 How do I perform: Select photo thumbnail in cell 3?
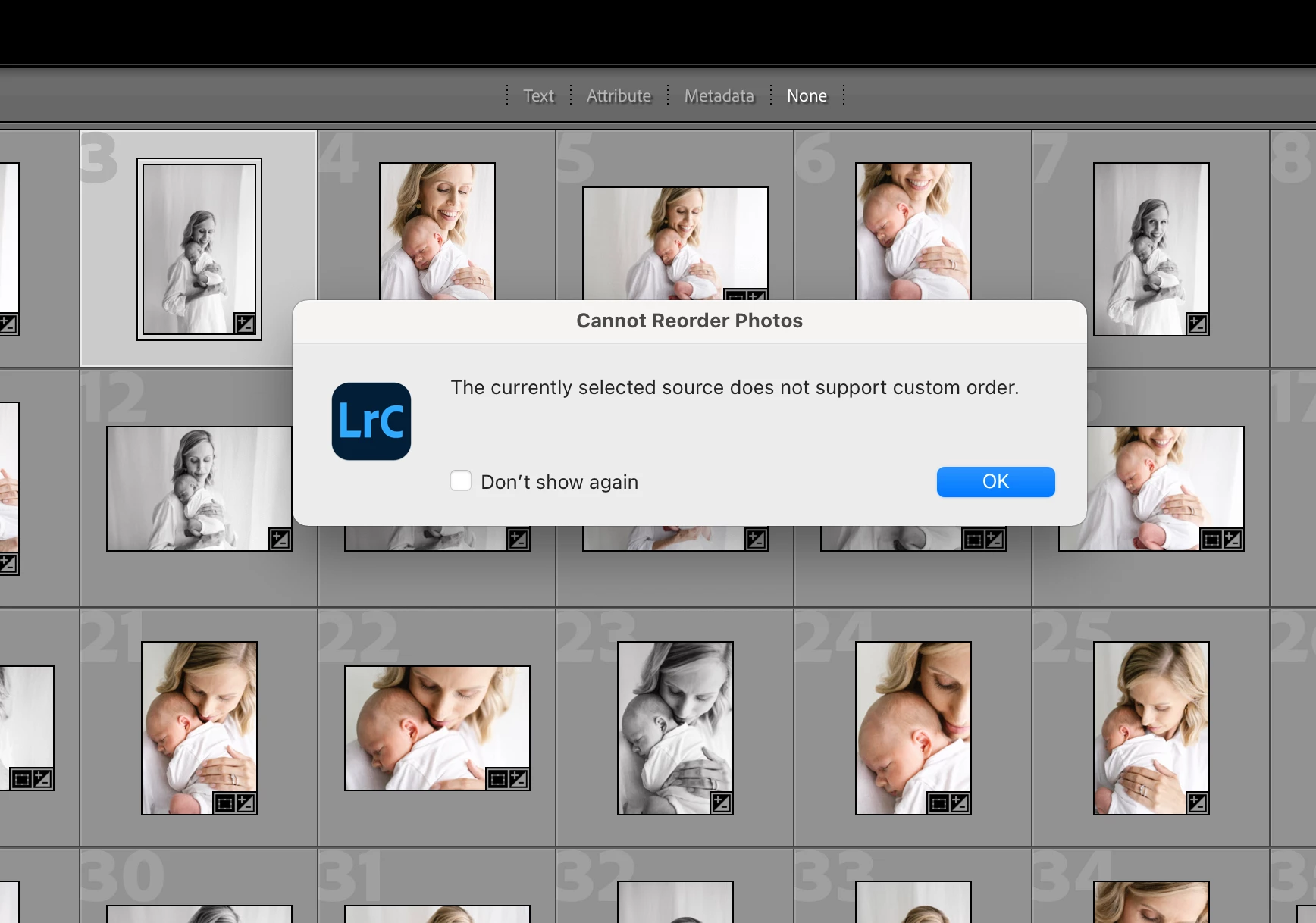tap(199, 249)
